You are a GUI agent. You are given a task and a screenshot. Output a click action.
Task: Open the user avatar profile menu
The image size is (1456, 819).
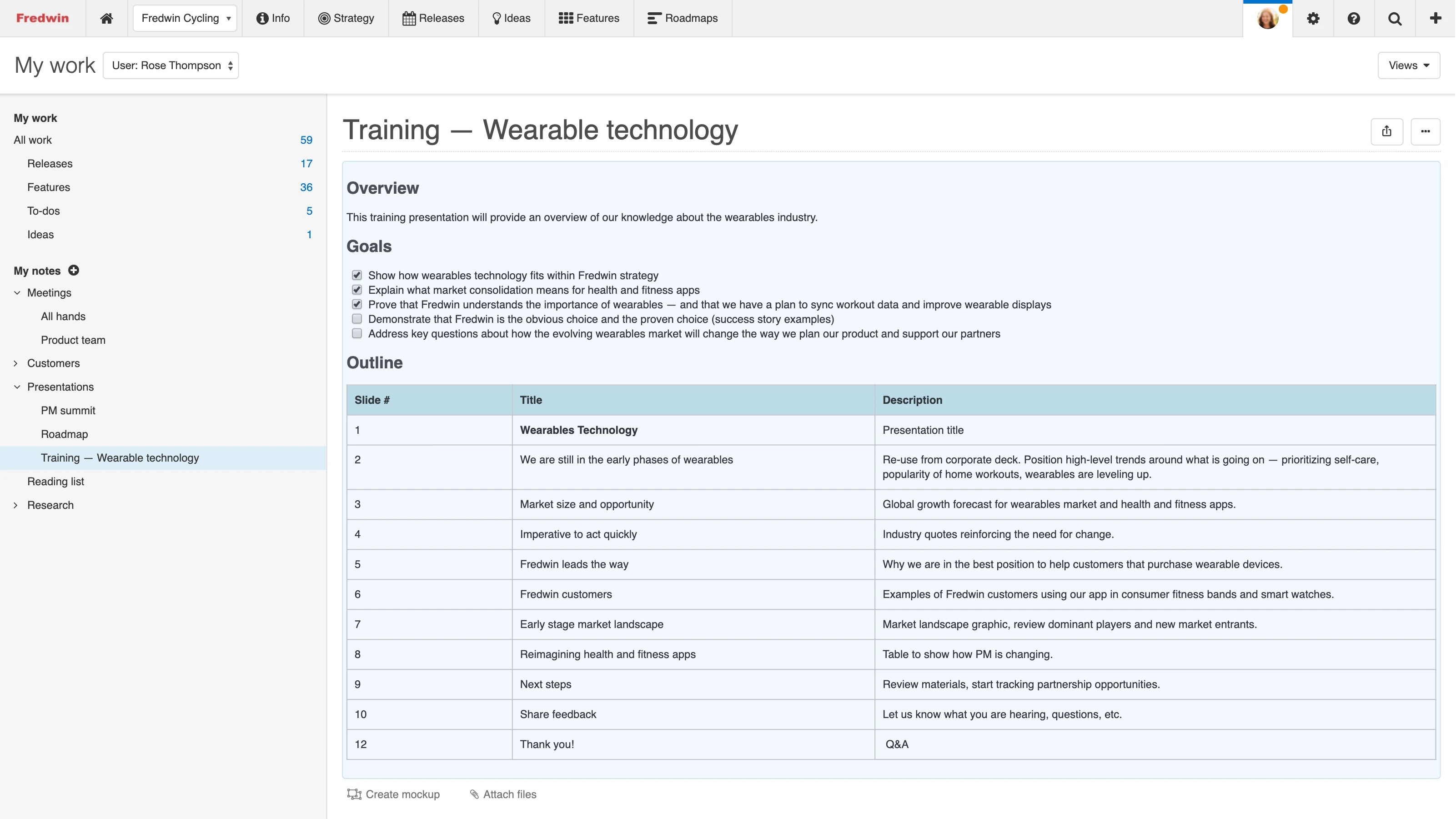pos(1267,18)
